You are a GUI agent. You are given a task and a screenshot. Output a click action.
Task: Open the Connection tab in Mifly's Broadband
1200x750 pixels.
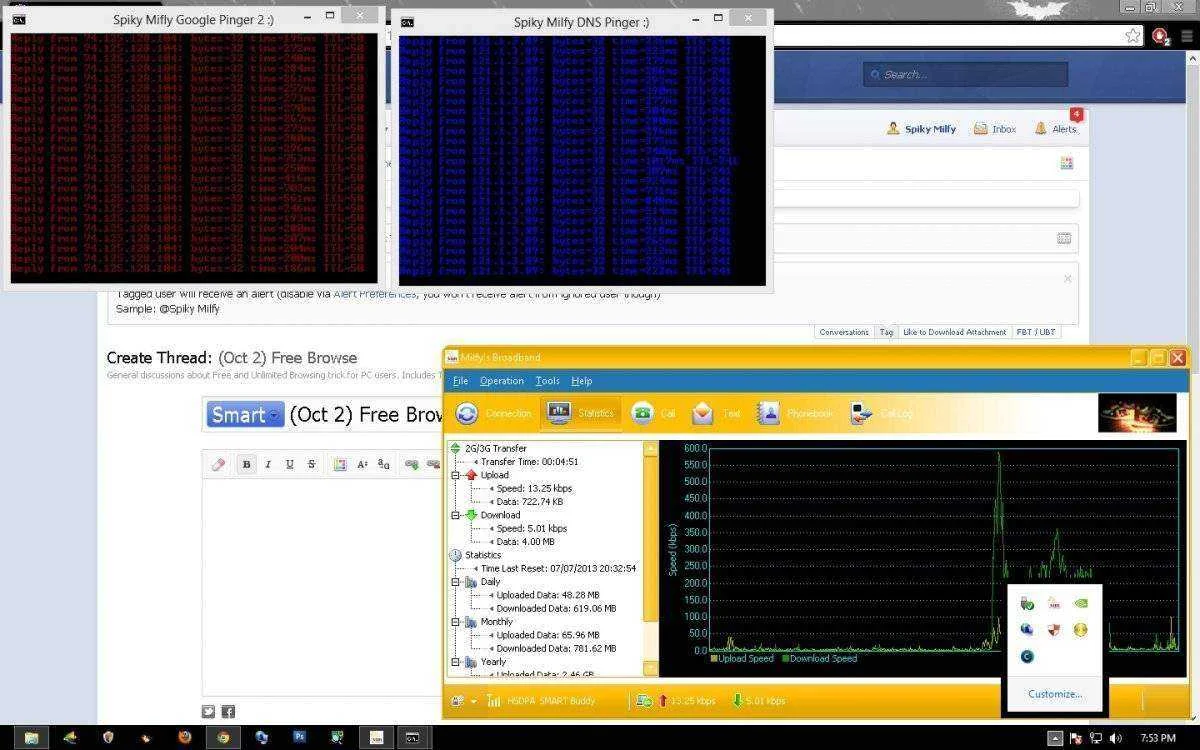point(494,413)
